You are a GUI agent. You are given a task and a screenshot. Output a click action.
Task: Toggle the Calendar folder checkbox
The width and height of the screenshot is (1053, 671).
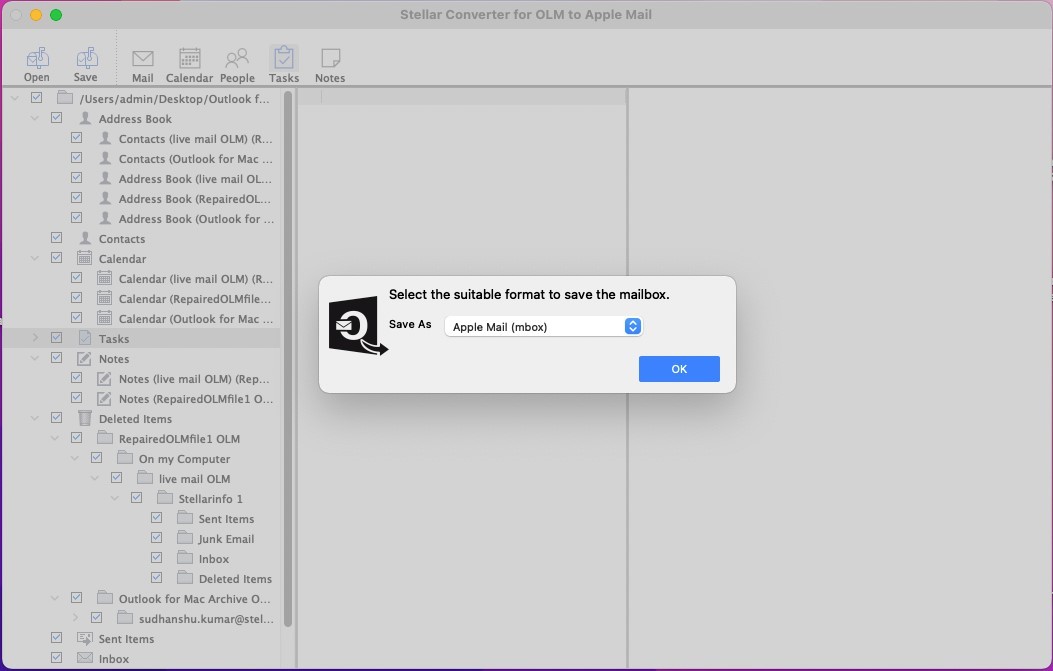point(57,258)
